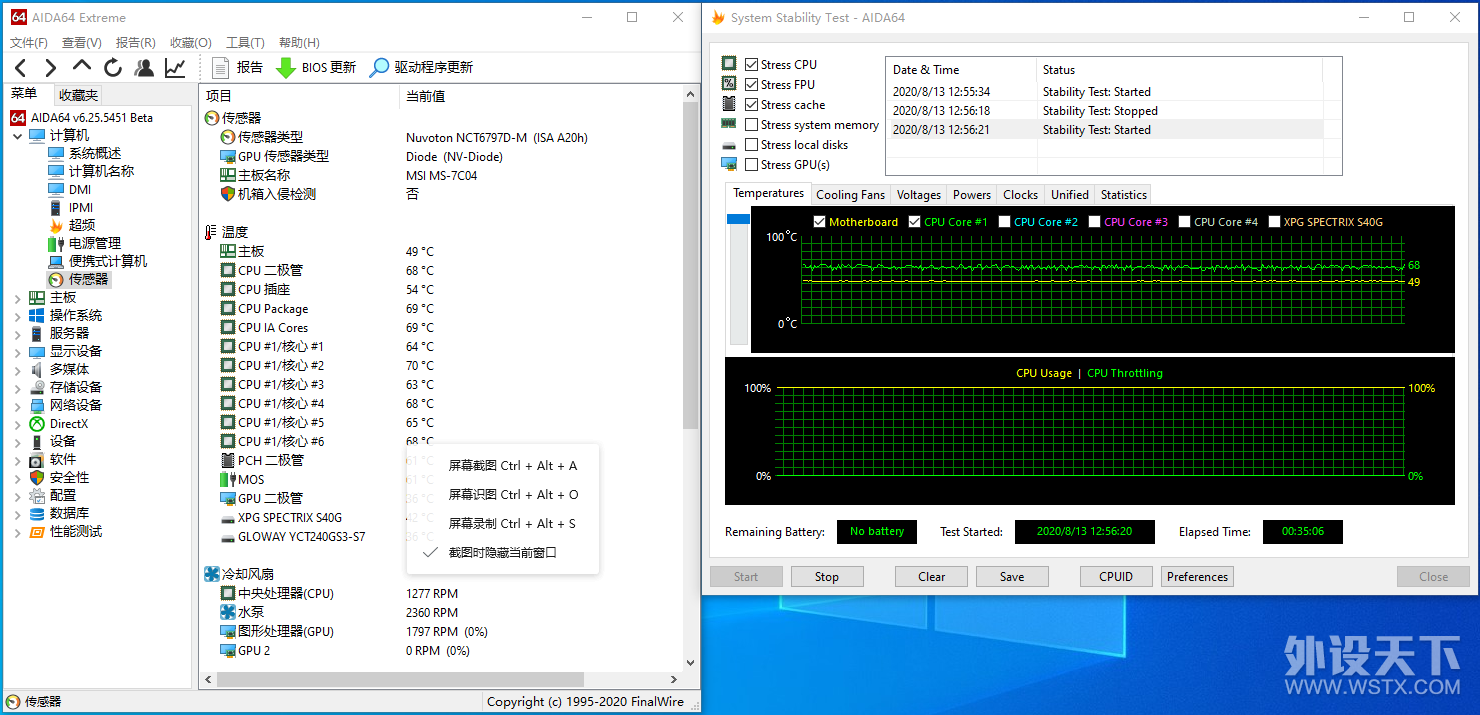This screenshot has height=715, width=1480.
Task: Collapse the 计算机 tree node
Action: (17, 135)
